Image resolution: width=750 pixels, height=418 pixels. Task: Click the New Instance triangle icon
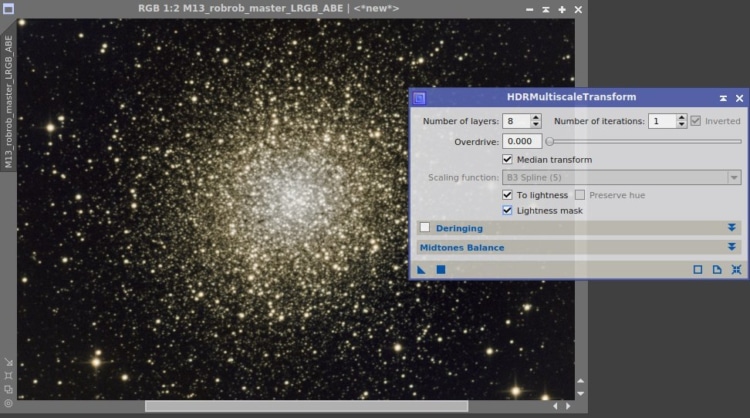(x=421, y=270)
